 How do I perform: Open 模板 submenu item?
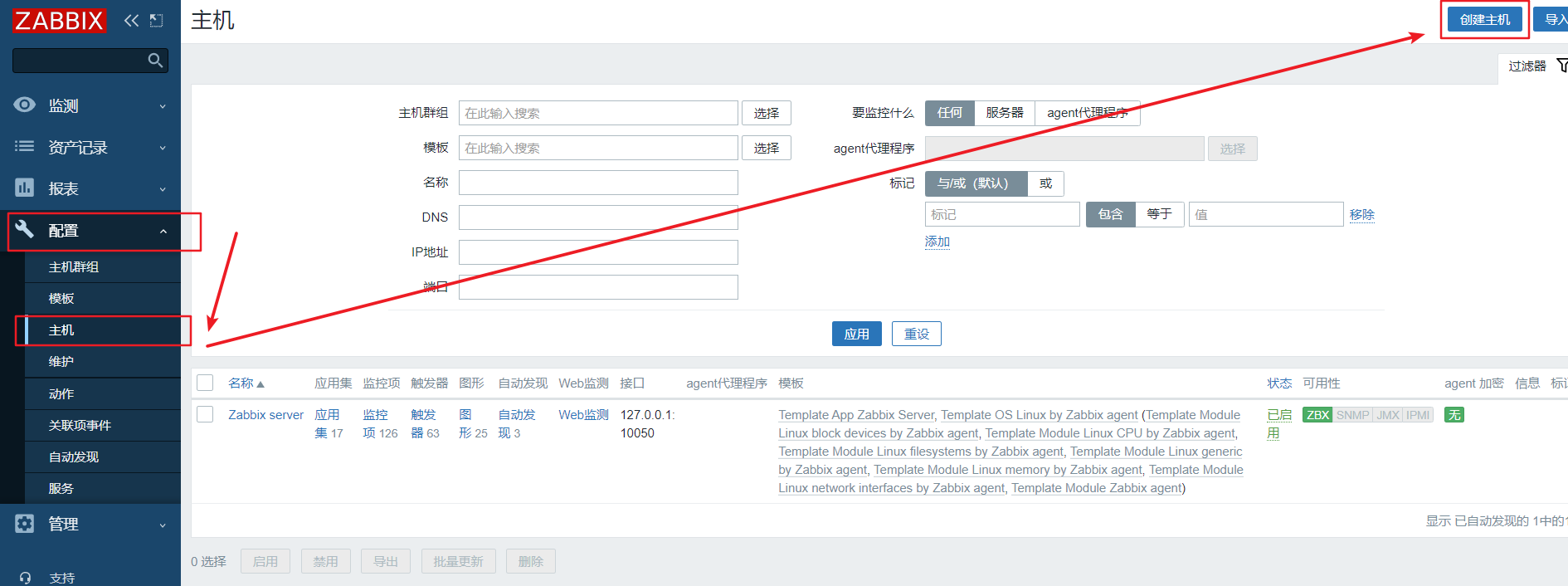[x=103, y=298]
